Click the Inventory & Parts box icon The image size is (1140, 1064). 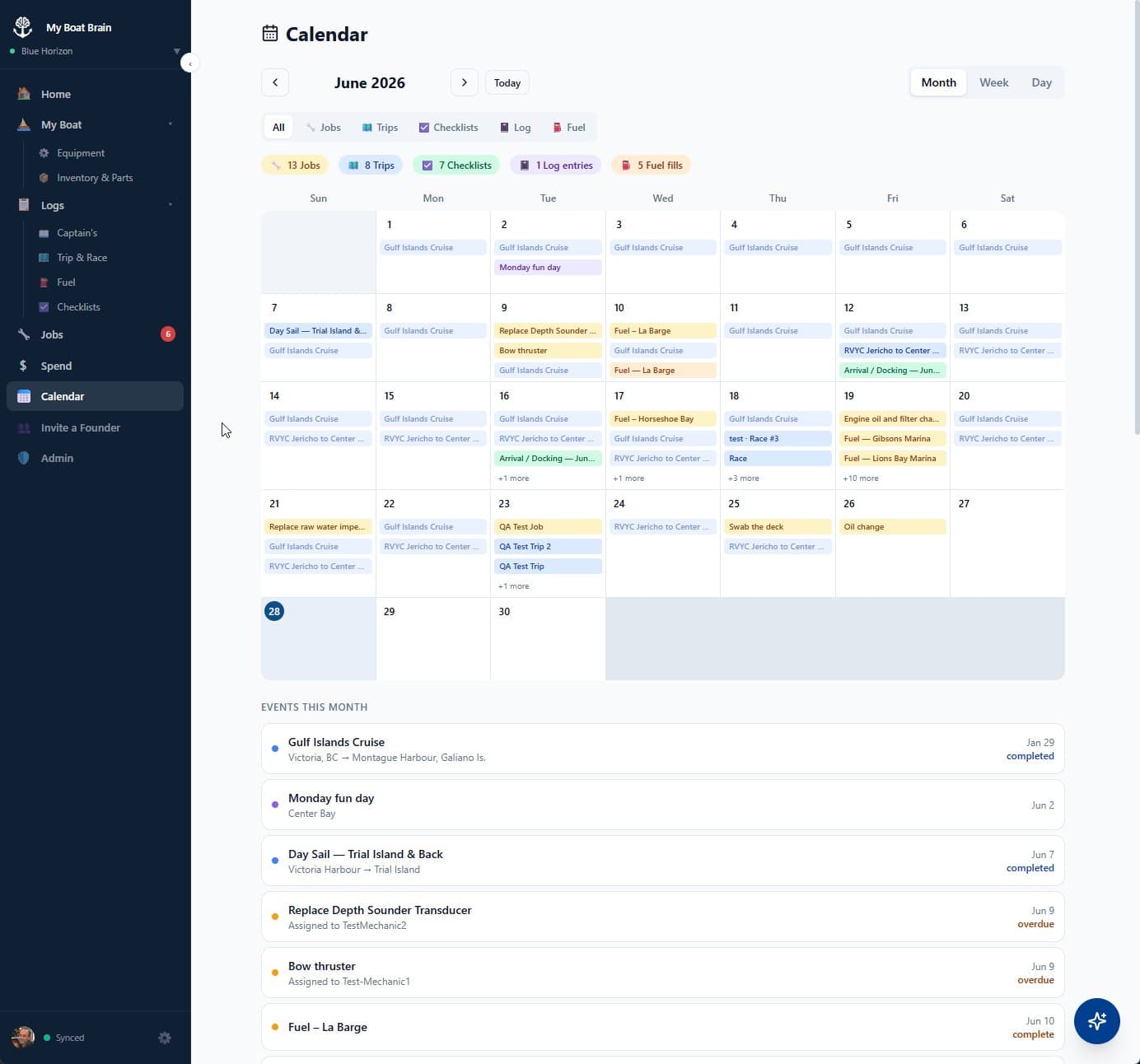click(44, 178)
